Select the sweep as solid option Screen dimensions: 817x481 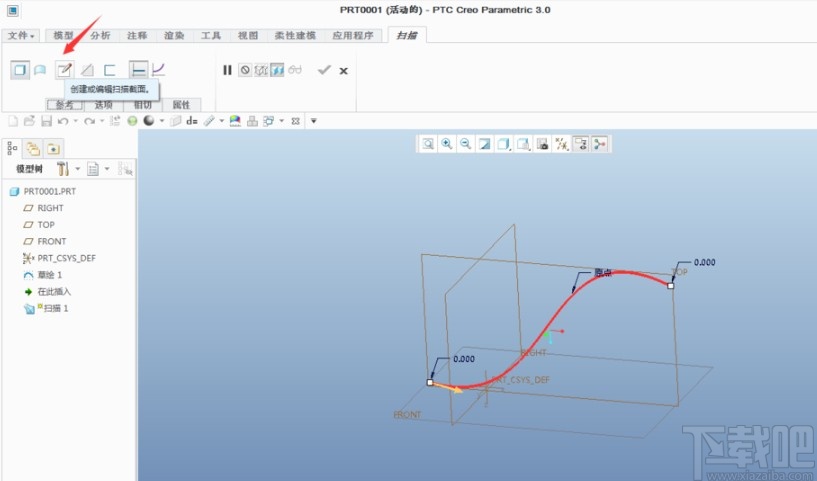20,70
